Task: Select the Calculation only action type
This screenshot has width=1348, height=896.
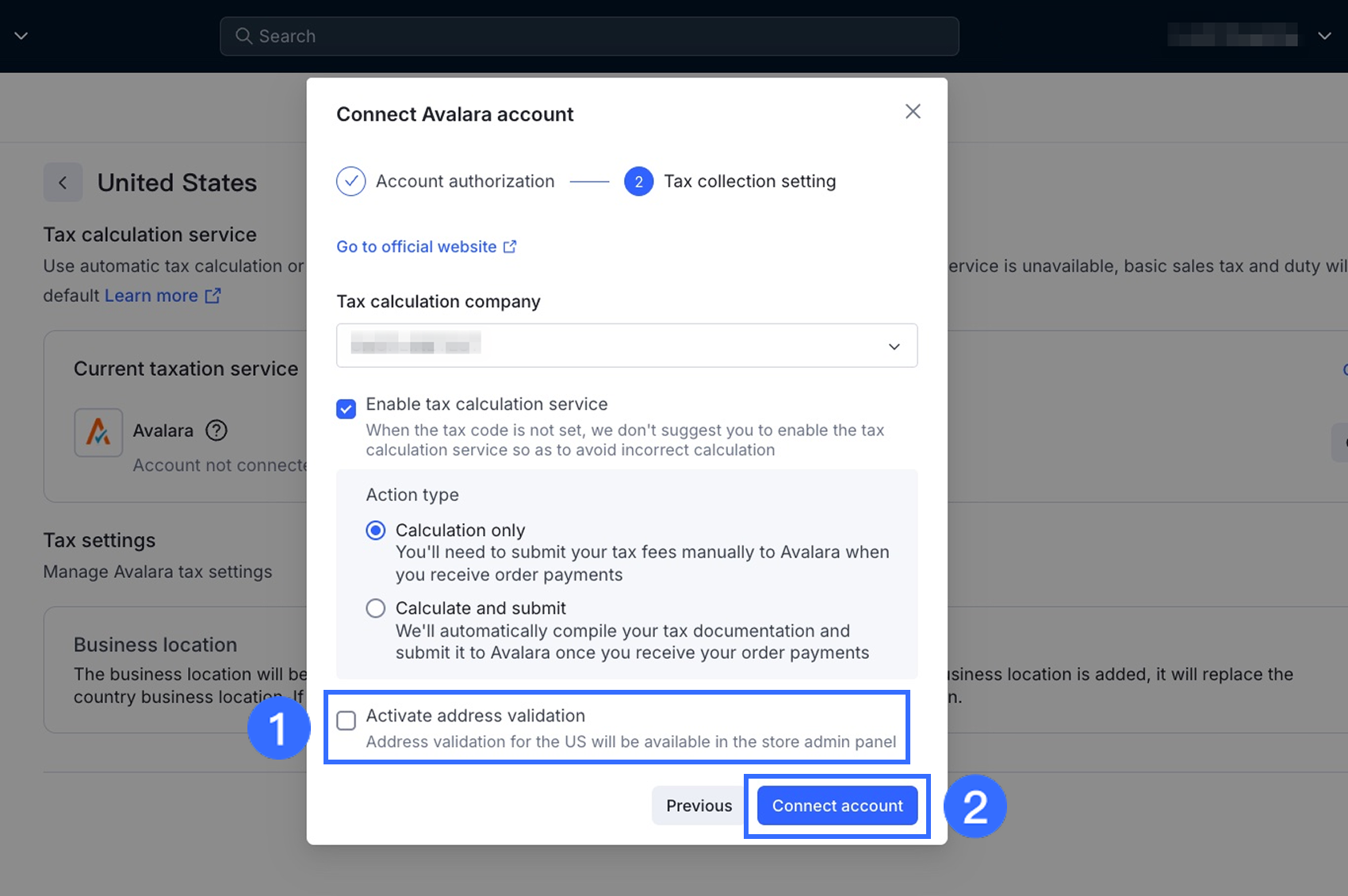Action: (376, 530)
